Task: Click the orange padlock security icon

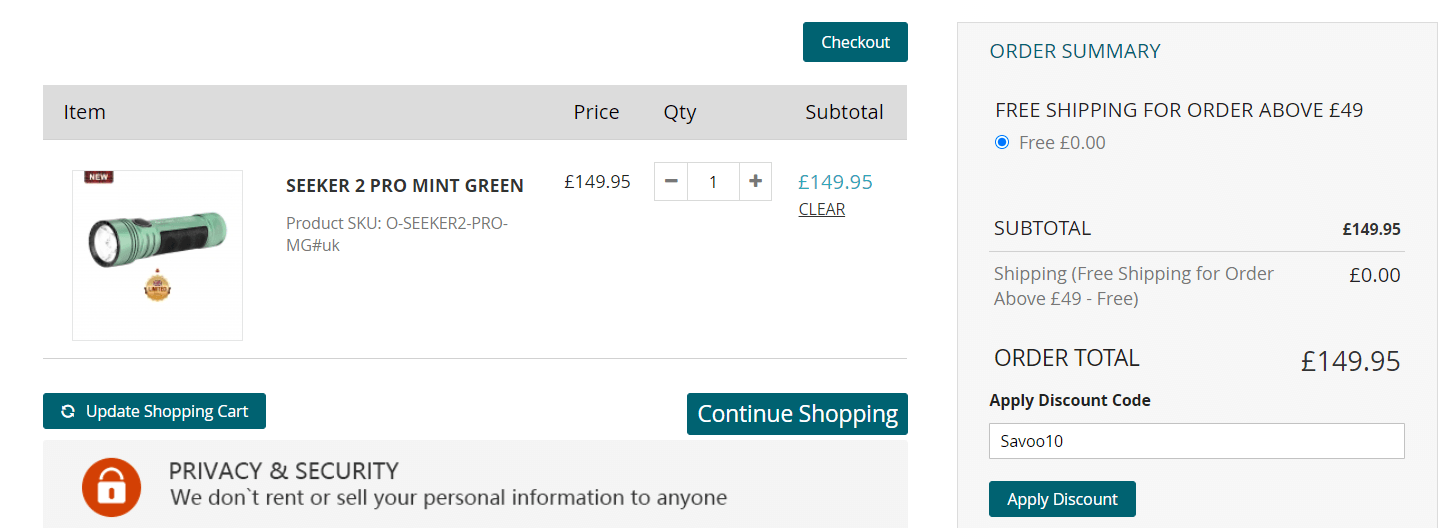Action: [111, 487]
